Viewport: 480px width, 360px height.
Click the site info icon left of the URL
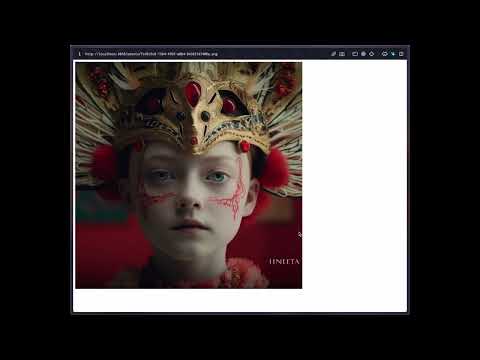point(79,54)
